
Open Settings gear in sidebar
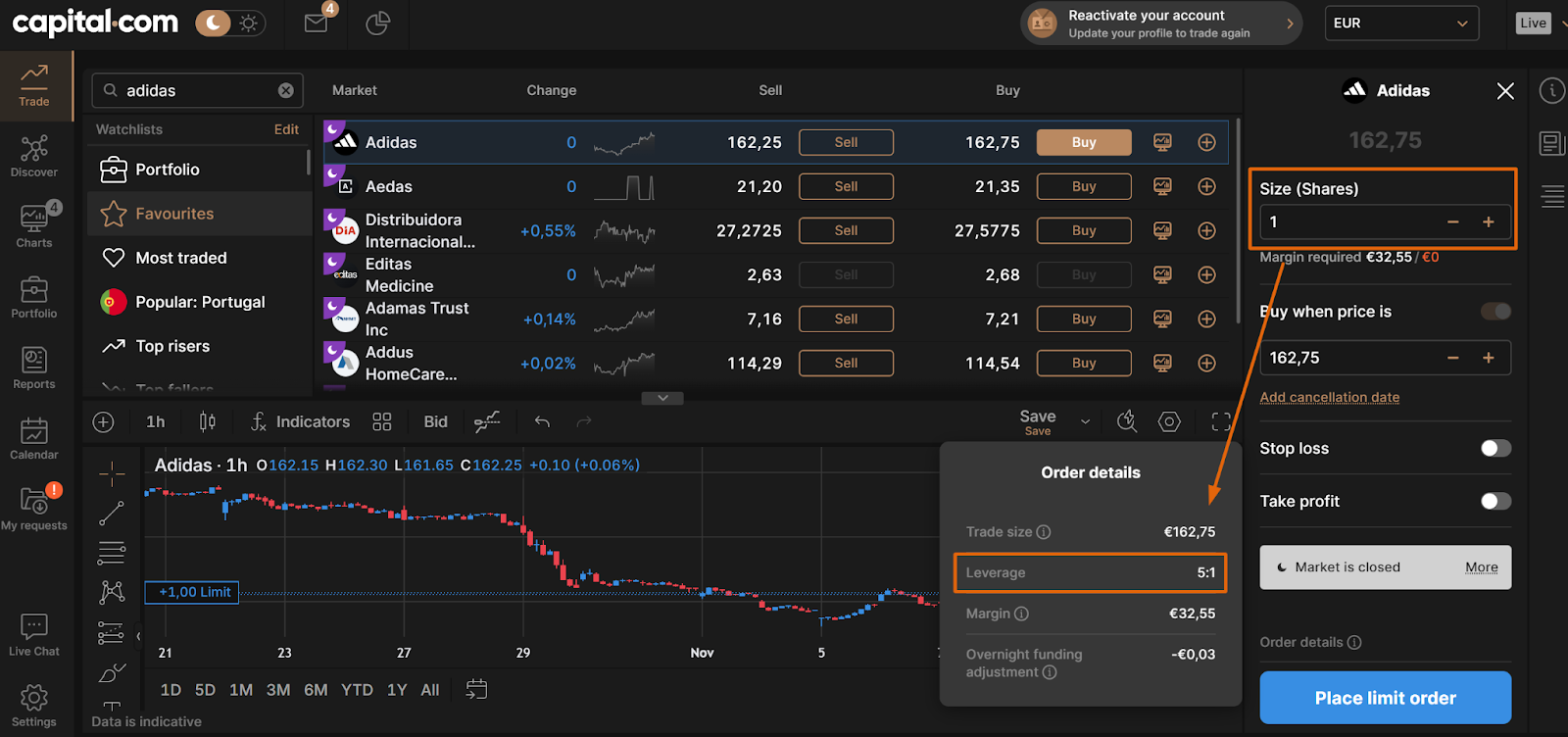34,706
